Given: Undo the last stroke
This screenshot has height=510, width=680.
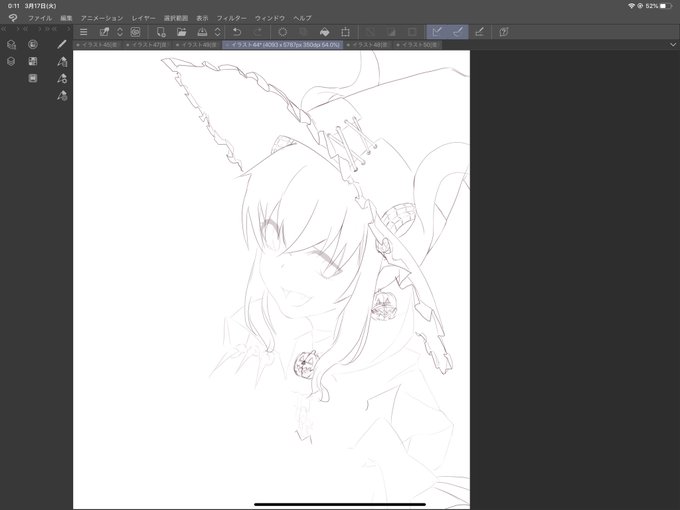Looking at the screenshot, I should (237, 32).
